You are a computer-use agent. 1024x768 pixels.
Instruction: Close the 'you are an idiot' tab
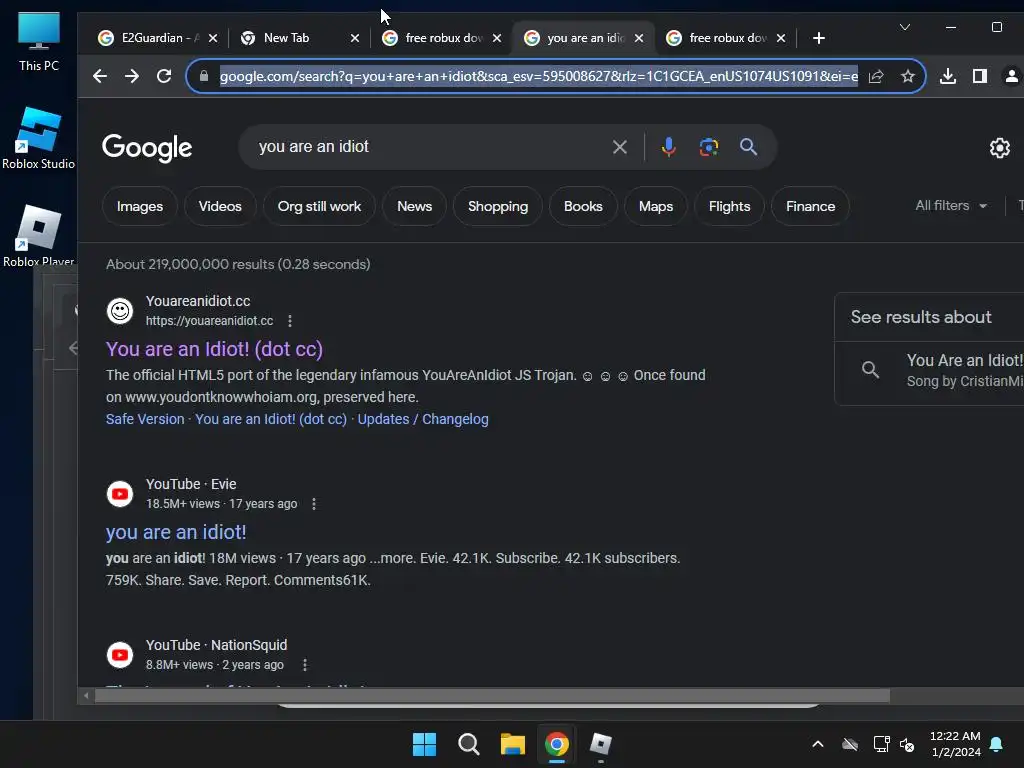coord(639,38)
